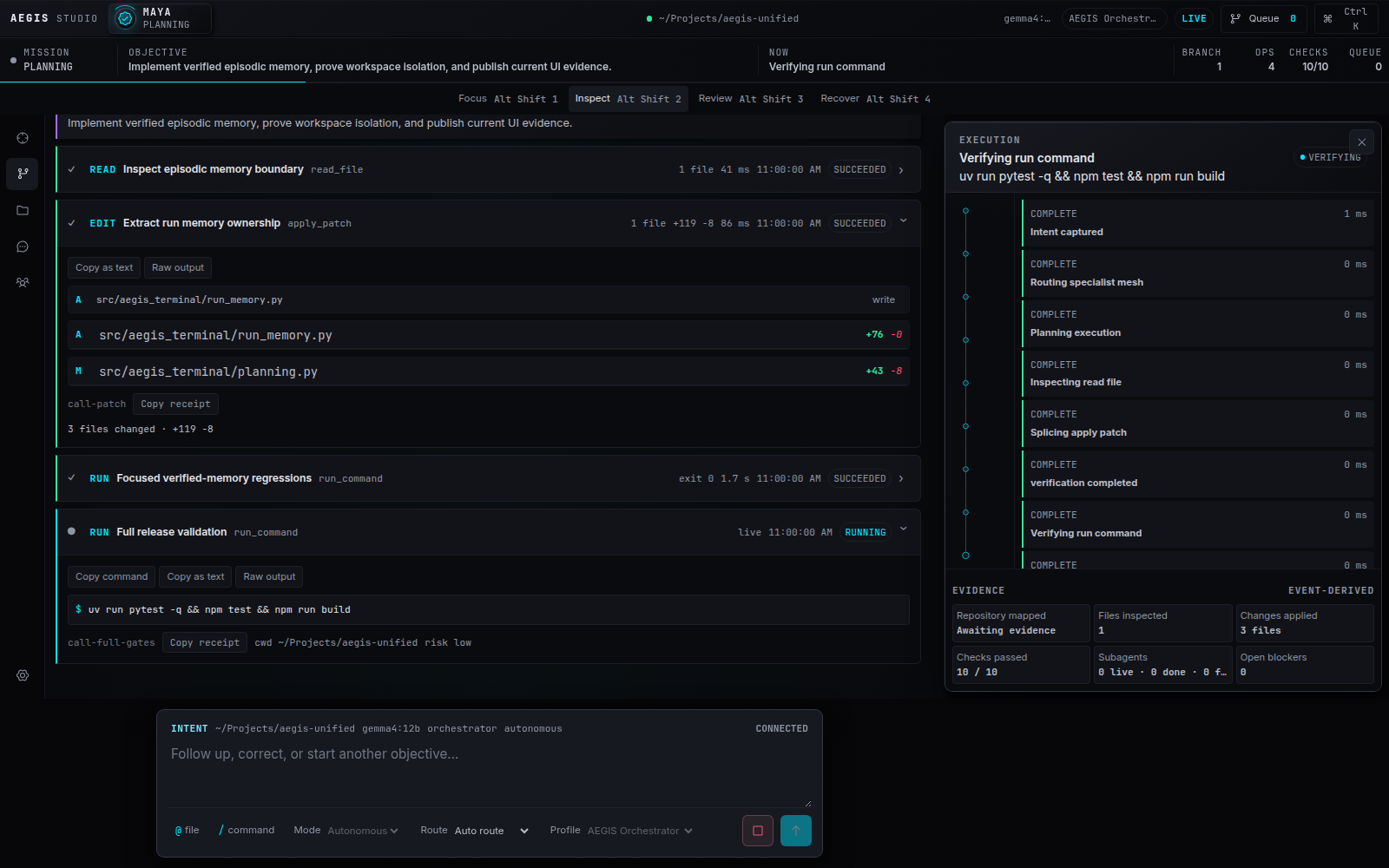The image size is (1389, 868).
Task: Open the crosshair focus view in the sidebar
Action: [x=23, y=138]
